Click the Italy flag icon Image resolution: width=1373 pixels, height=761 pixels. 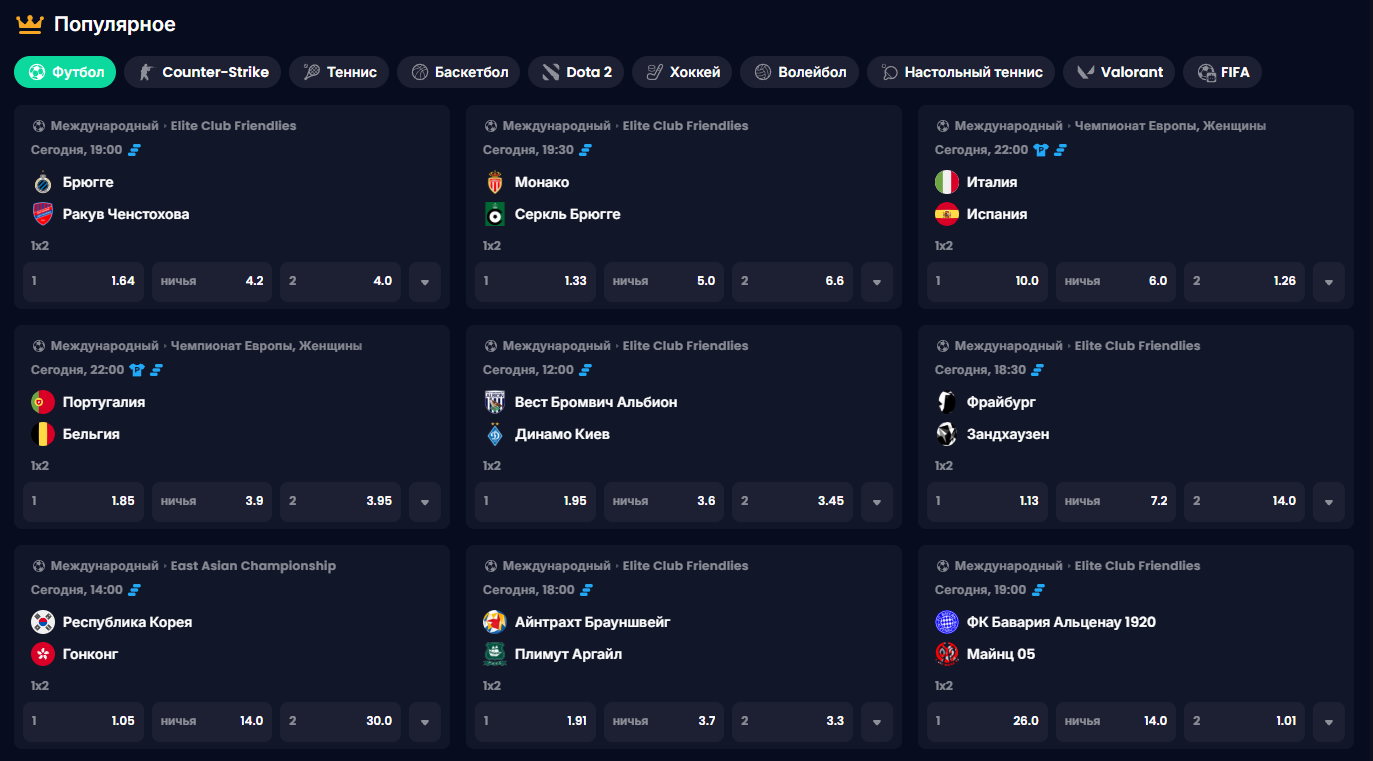click(x=946, y=182)
